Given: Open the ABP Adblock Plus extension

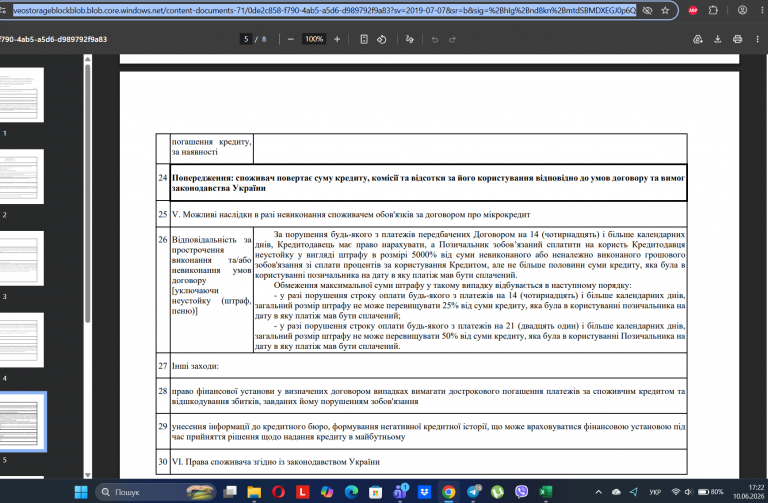Looking at the screenshot, I should coord(693,10).
